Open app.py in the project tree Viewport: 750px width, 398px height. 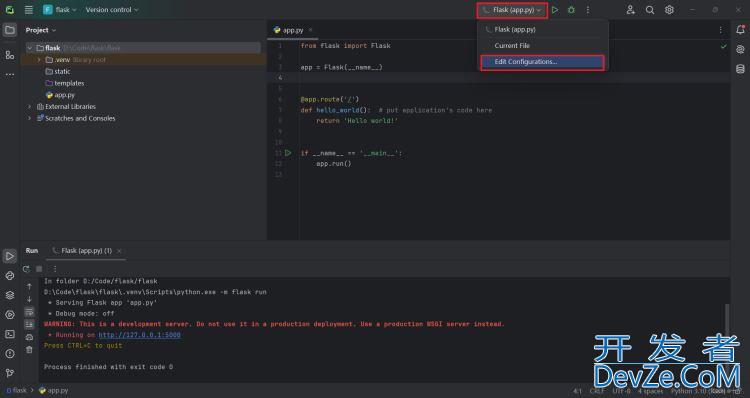[x=60, y=95]
